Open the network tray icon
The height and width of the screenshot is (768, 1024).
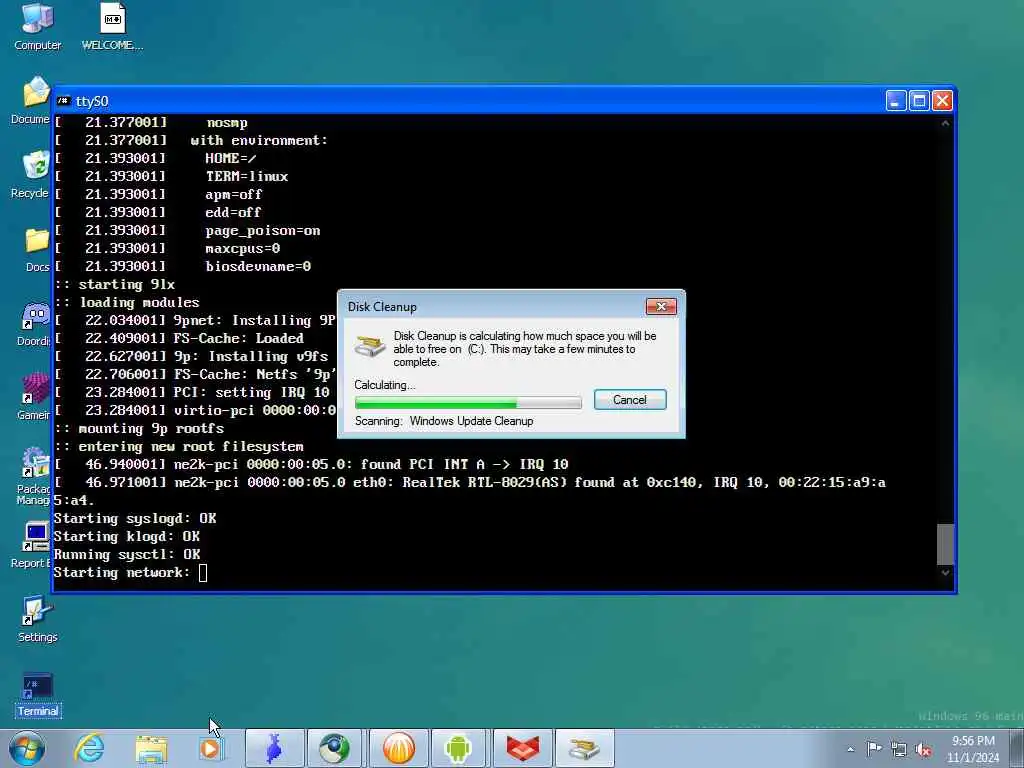[899, 750]
